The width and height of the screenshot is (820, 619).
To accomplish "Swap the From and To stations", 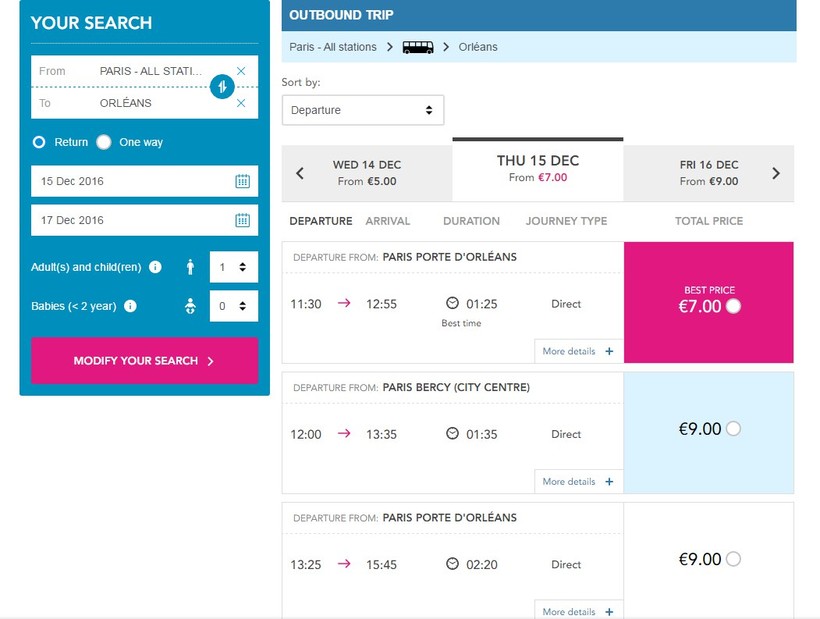I will pyautogui.click(x=222, y=87).
